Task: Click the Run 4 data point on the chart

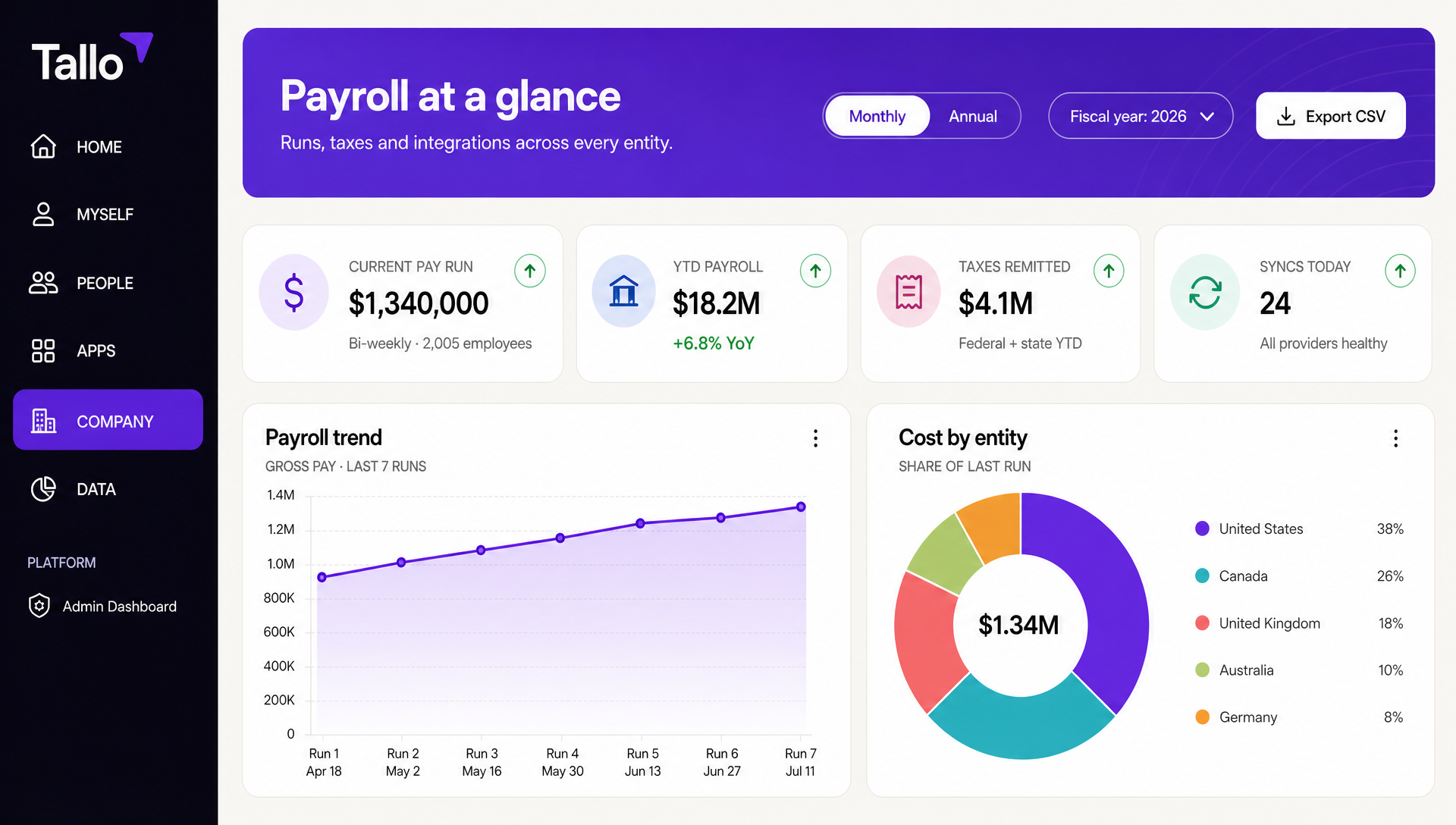Action: (x=560, y=538)
